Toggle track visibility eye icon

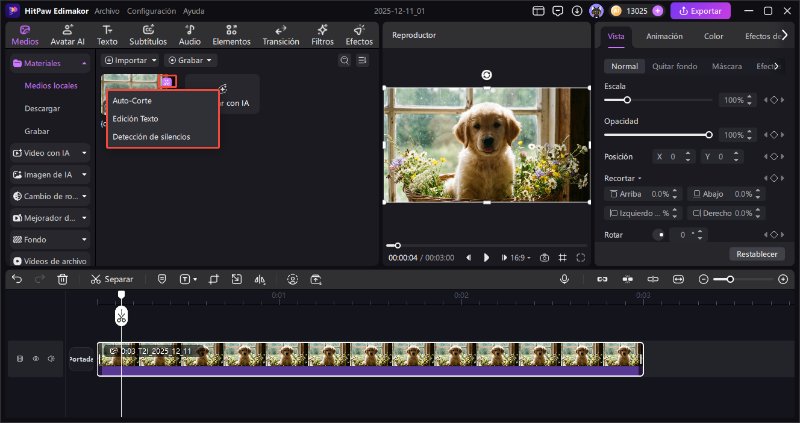click(x=35, y=358)
